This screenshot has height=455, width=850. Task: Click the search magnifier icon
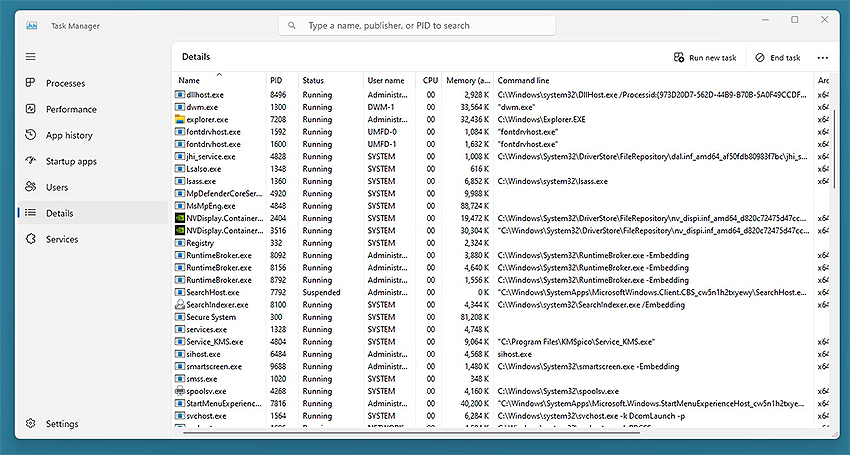click(292, 25)
